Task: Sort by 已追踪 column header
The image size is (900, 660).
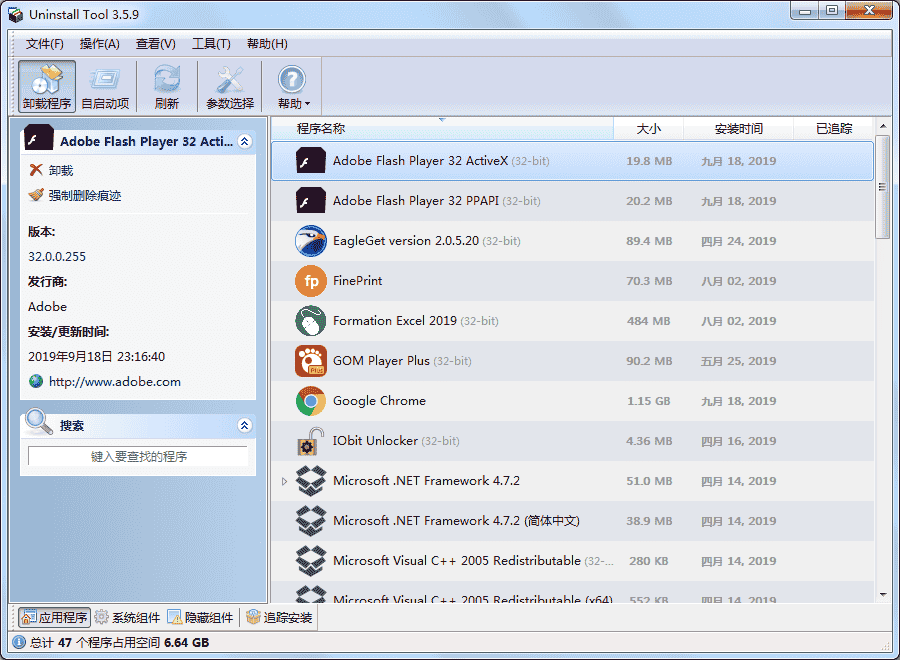Action: [834, 129]
